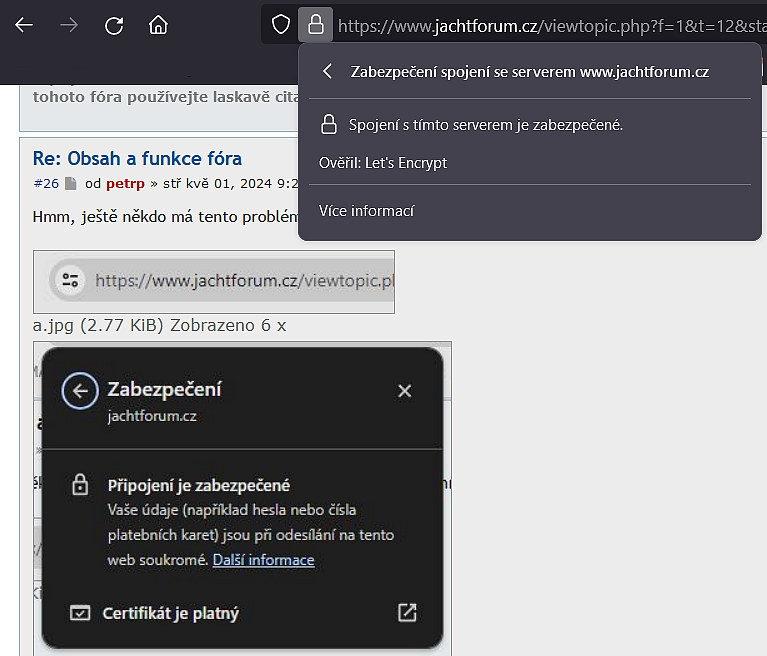The image size is (767, 656).
Task: Open the post number #26 link
Action: [x=46, y=183]
